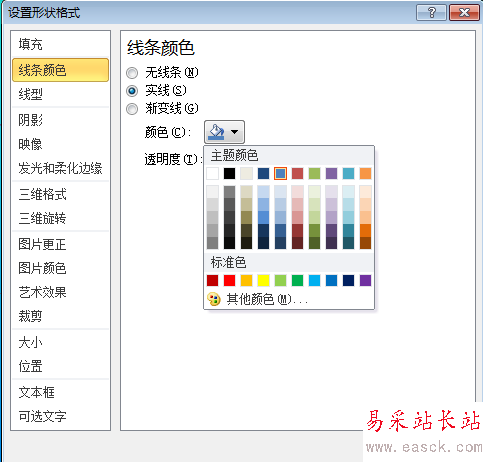Image resolution: width=483 pixels, height=462 pixels.
Task: Open 发光和柔化边缘 settings
Action: pos(60,168)
